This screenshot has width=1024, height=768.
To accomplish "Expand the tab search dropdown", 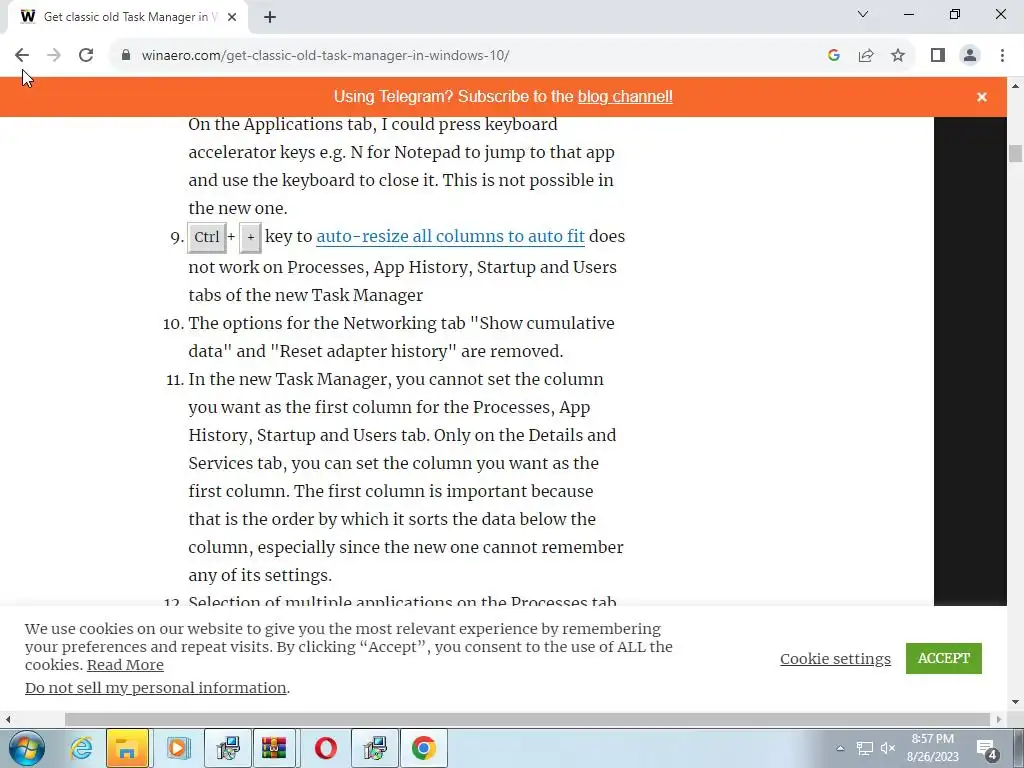I will click(863, 14).
